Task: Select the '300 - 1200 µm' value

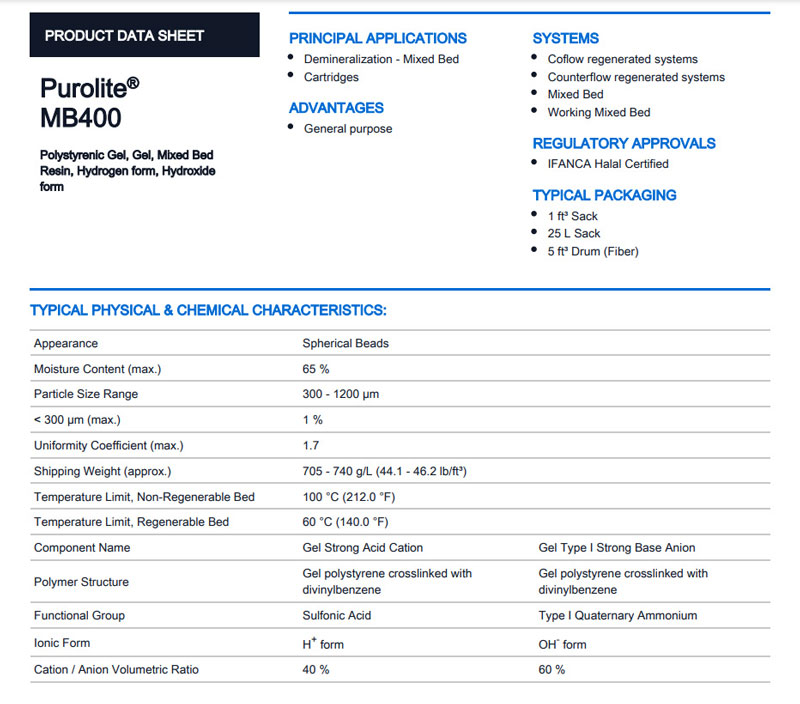Action: [x=341, y=394]
